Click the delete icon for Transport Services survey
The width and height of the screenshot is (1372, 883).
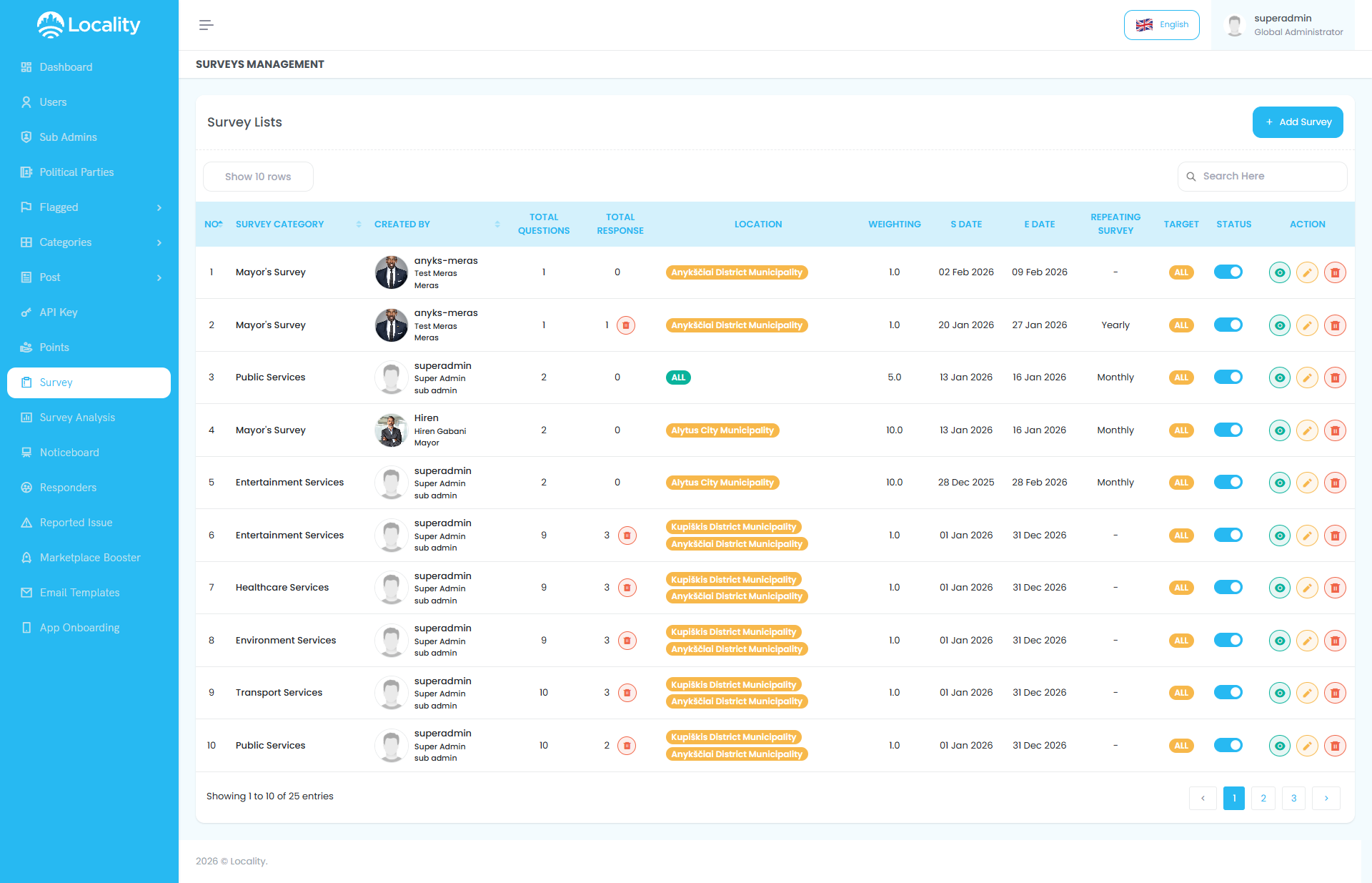click(x=1335, y=692)
